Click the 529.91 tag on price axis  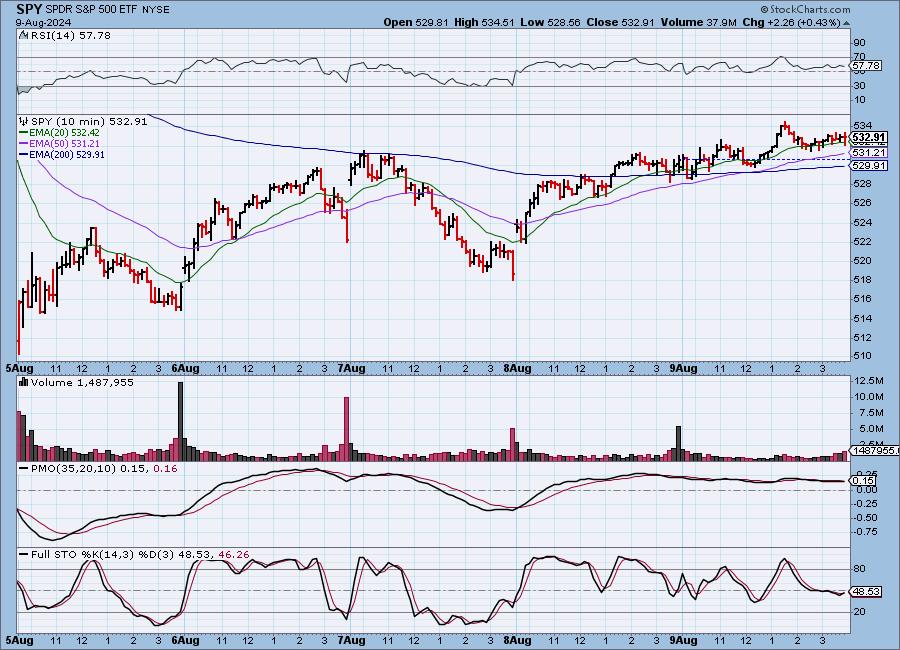[869, 165]
